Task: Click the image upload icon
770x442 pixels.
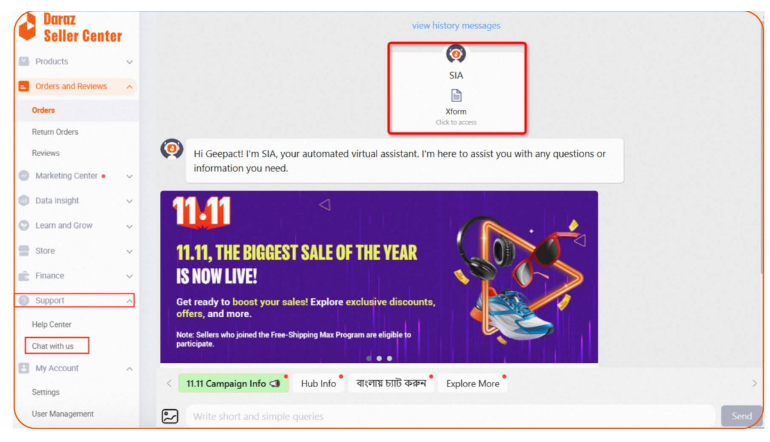Action: click(170, 416)
